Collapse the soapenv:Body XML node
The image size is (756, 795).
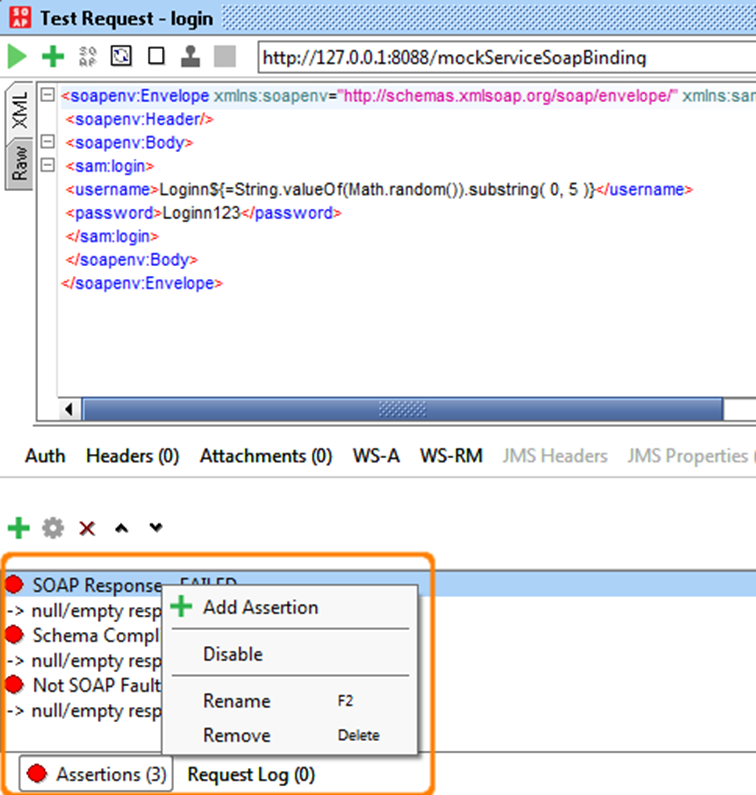coord(48,141)
